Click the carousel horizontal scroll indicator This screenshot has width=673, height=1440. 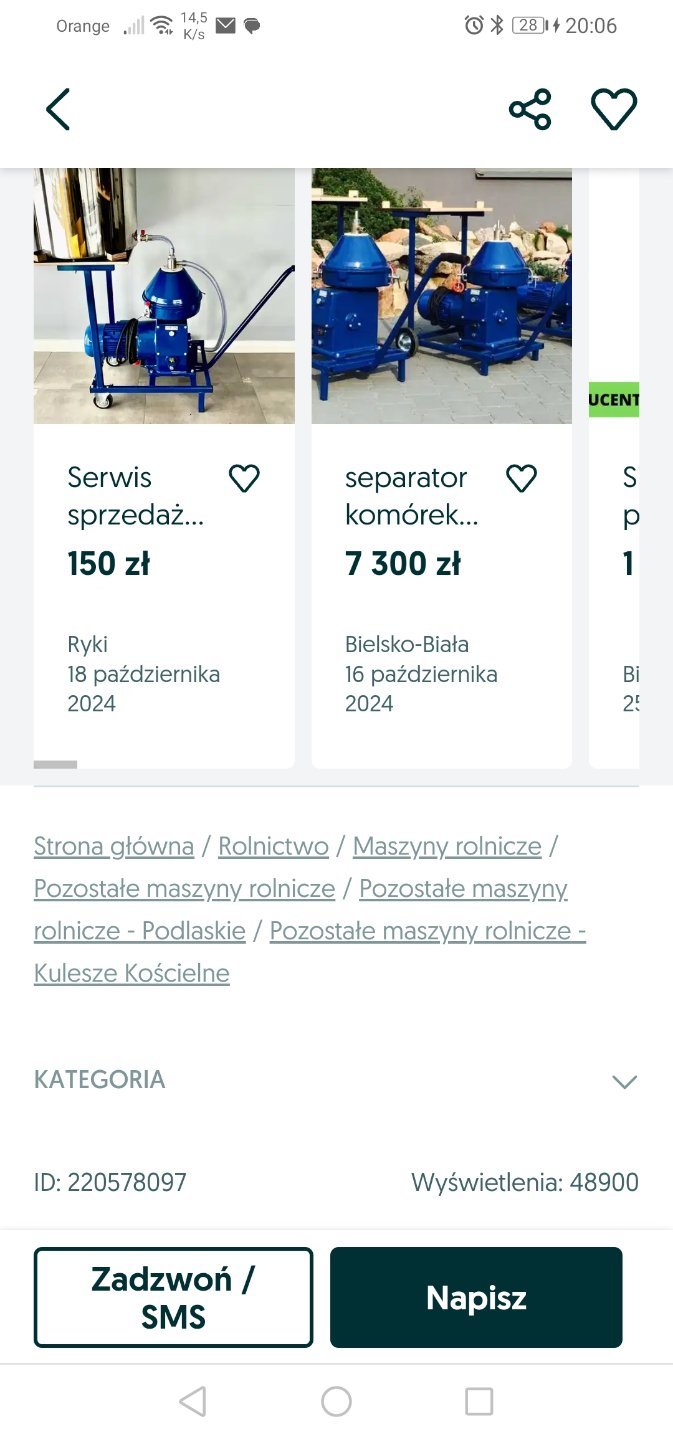pos(56,765)
